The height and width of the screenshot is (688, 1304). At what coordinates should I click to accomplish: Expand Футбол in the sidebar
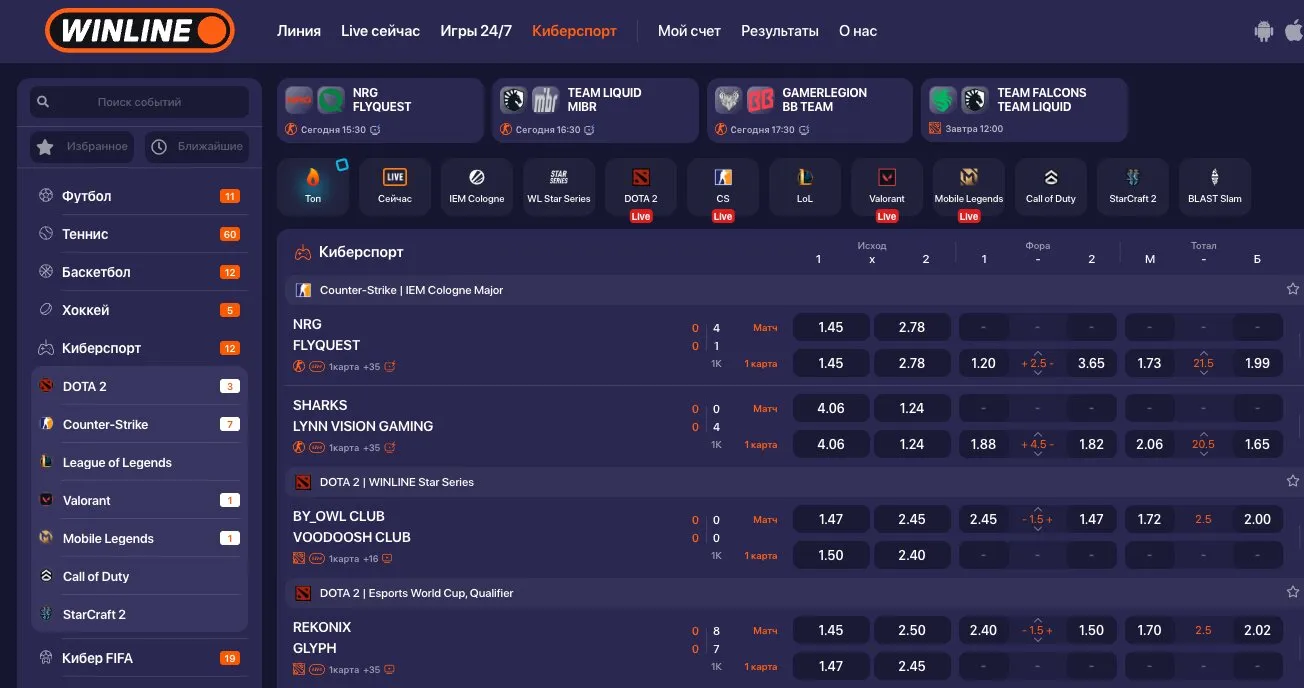[x=139, y=196]
